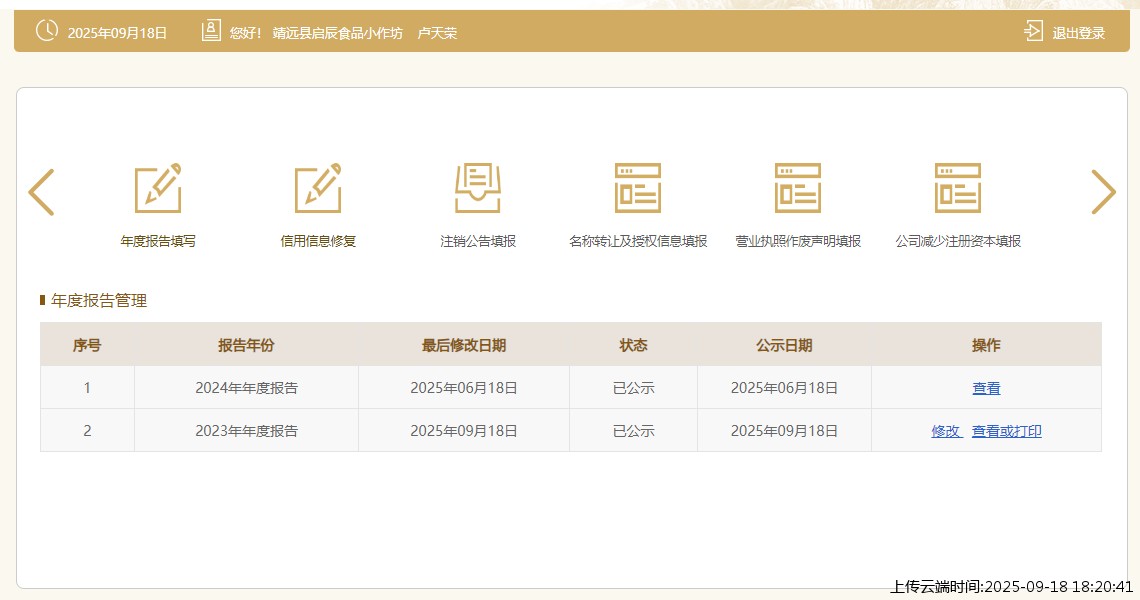Select the 信用信息修复 label
The image size is (1140, 600).
click(x=318, y=241)
